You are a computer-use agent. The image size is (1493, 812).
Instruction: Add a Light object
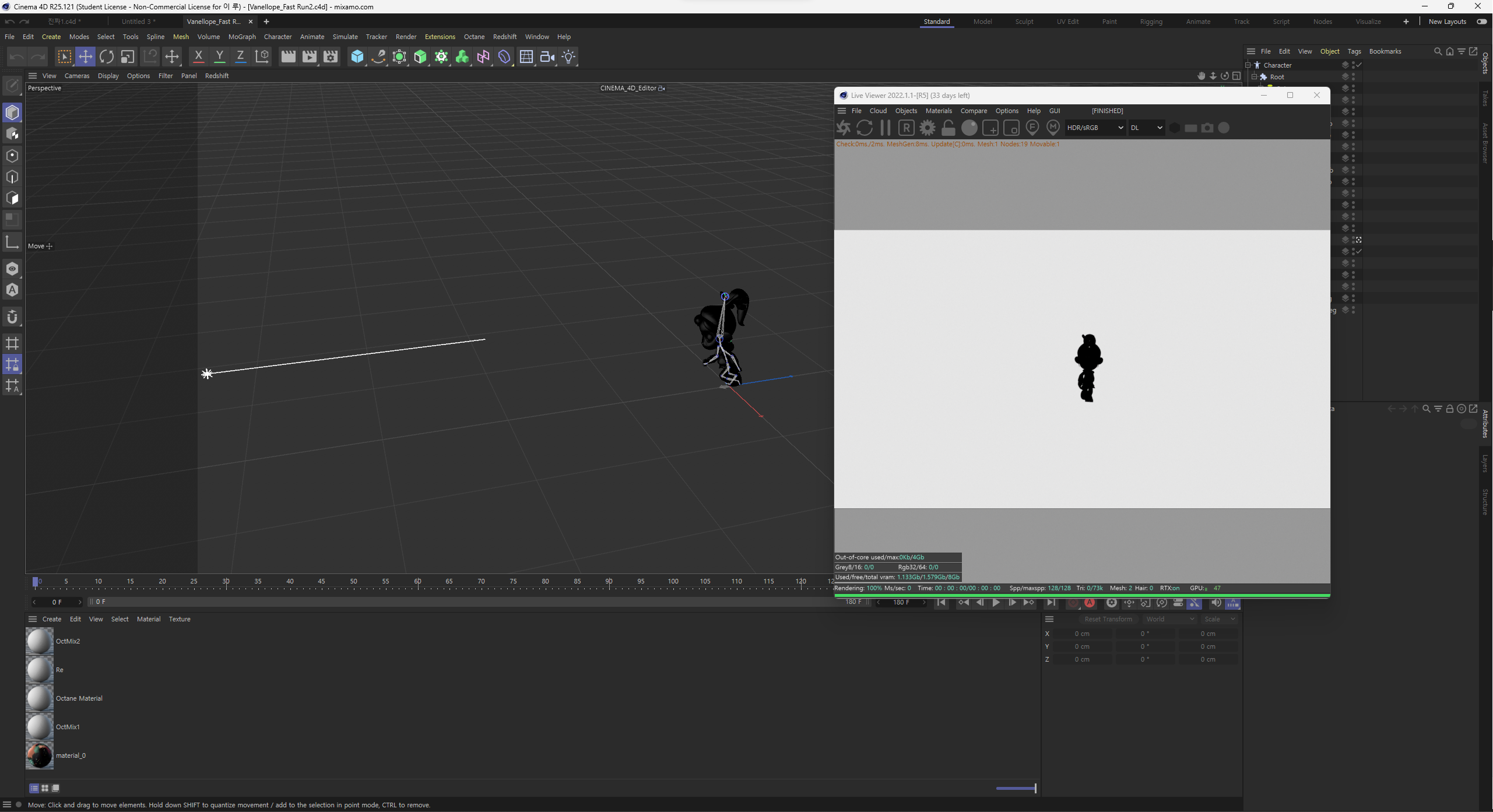[x=568, y=57]
